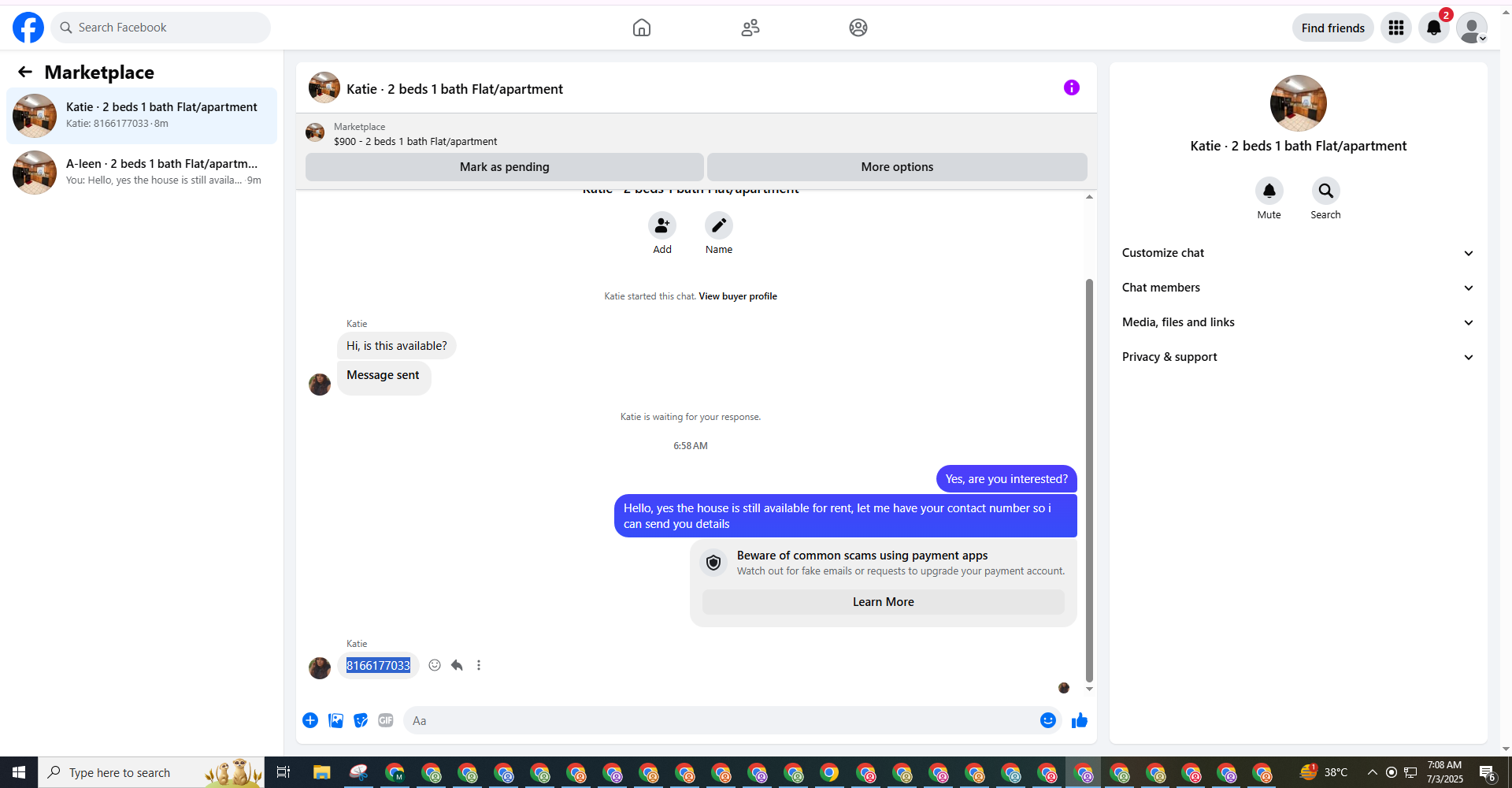Click the chat scroll-down arrow
The width and height of the screenshot is (1512, 788).
pos(1089,689)
